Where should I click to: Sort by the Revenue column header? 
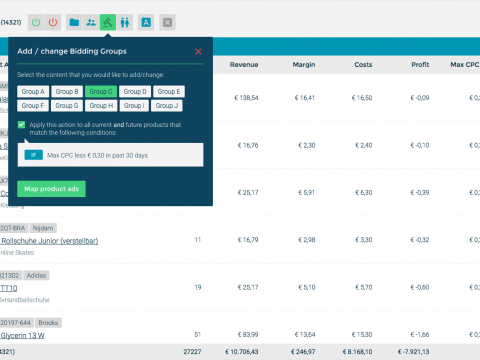pos(244,65)
